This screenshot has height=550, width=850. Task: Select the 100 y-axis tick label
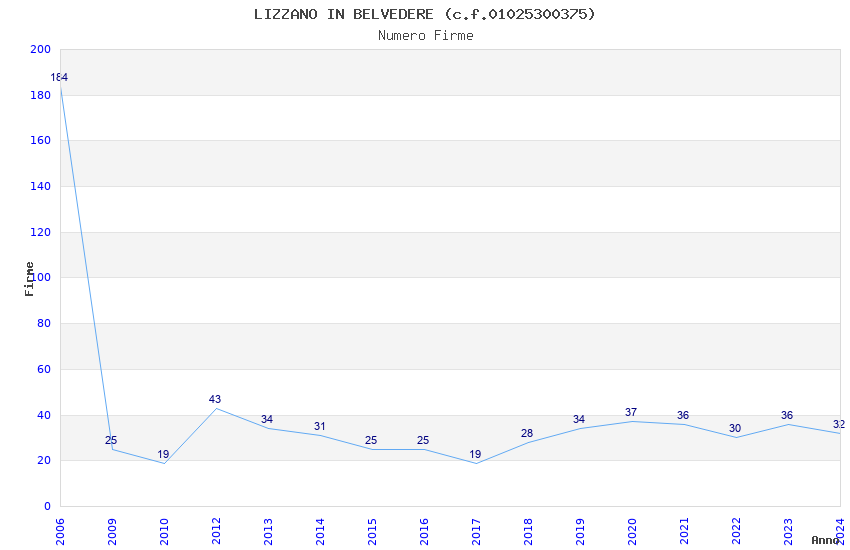click(40, 278)
